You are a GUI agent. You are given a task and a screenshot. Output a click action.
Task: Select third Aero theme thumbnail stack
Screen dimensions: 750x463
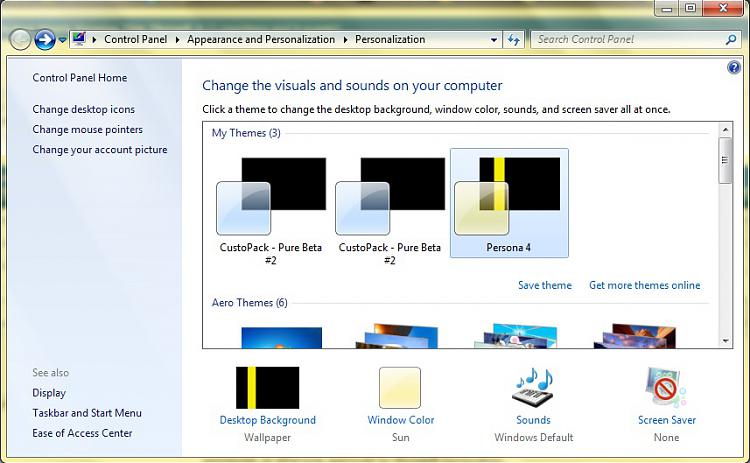pyautogui.click(x=516, y=336)
